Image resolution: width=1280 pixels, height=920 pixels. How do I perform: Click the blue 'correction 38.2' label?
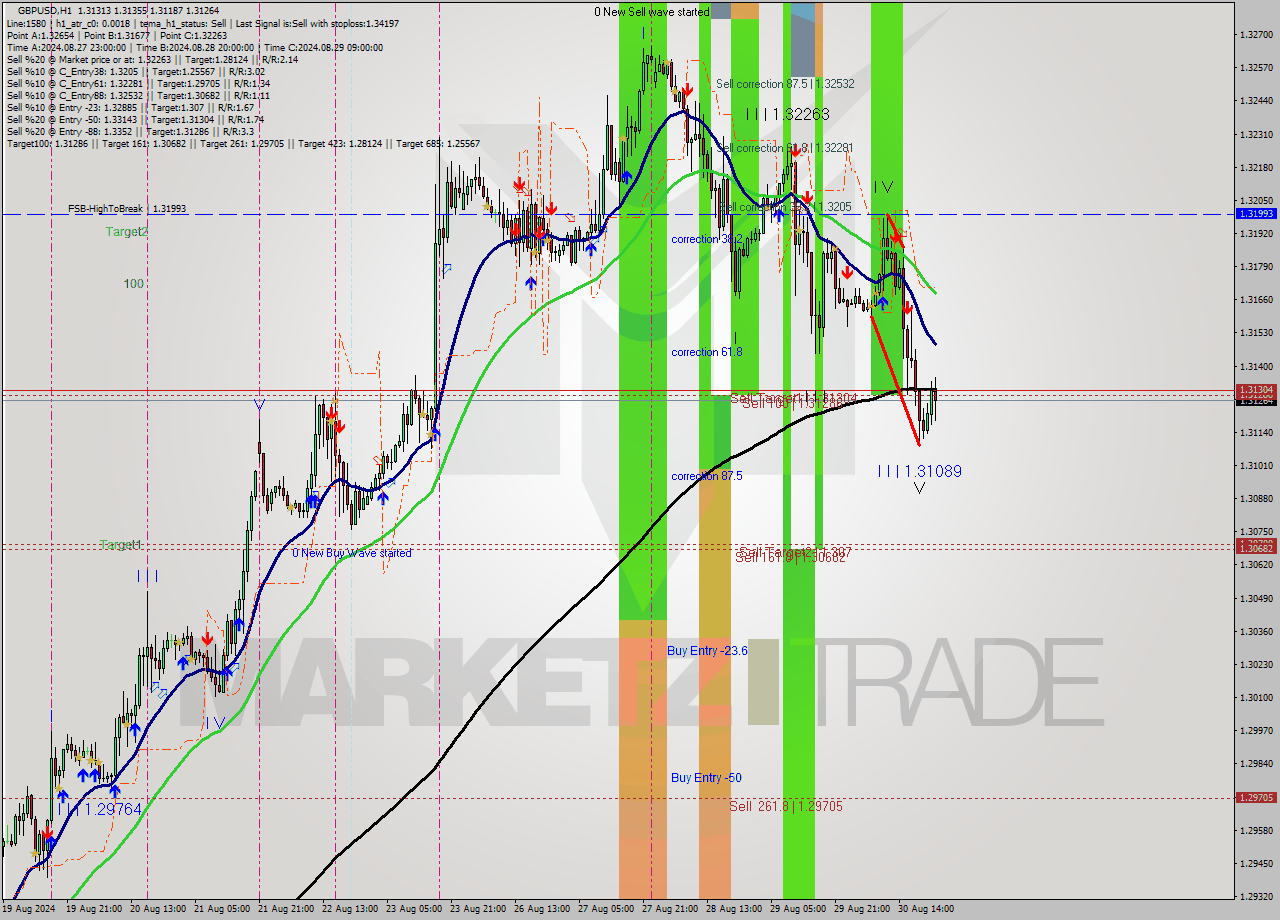pyautogui.click(x=707, y=239)
